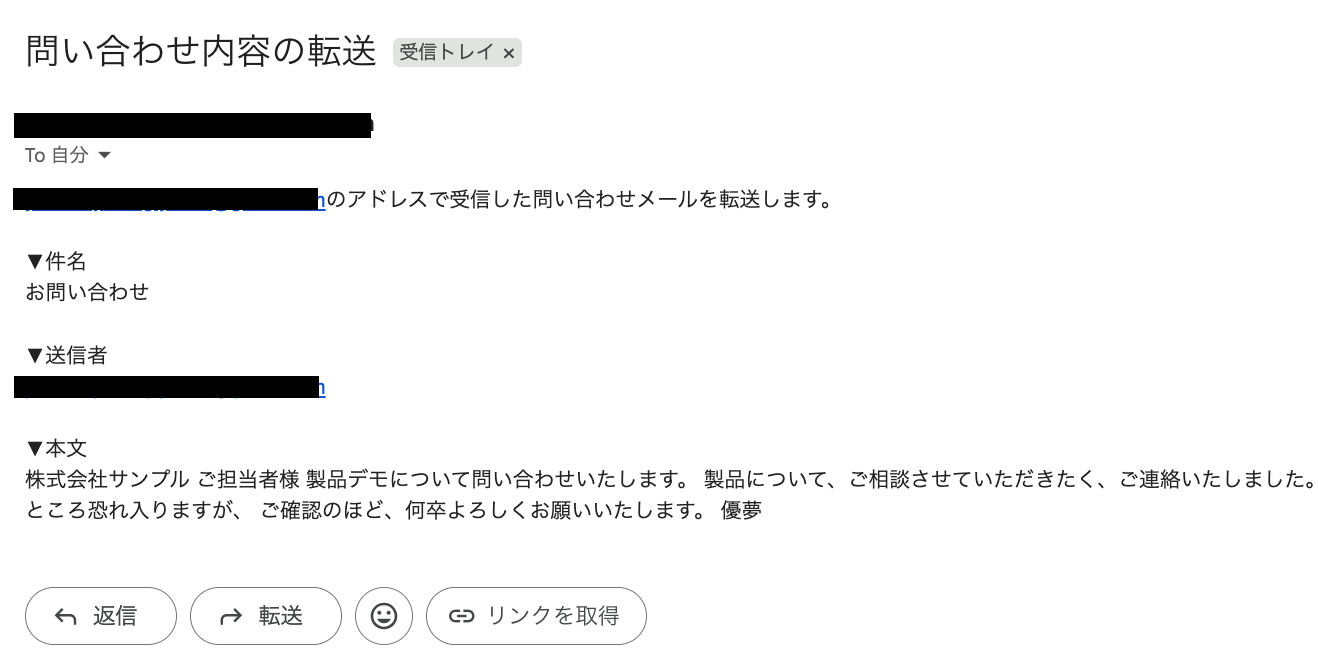The height and width of the screenshot is (658, 1318).
Task: Click the To 自分 recipient text
Action: (x=57, y=155)
